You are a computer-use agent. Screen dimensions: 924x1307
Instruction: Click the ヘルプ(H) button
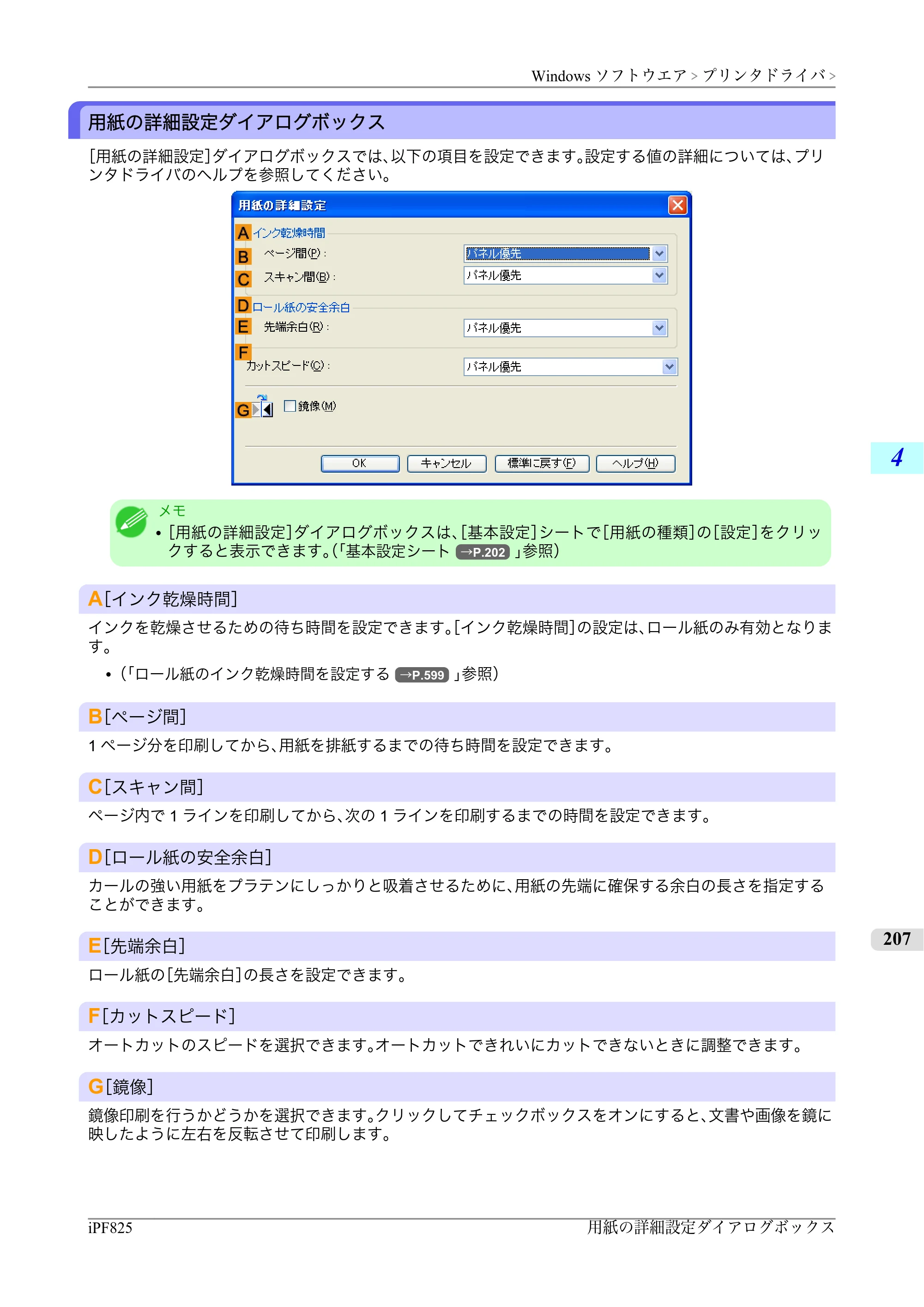pyautogui.click(x=635, y=463)
